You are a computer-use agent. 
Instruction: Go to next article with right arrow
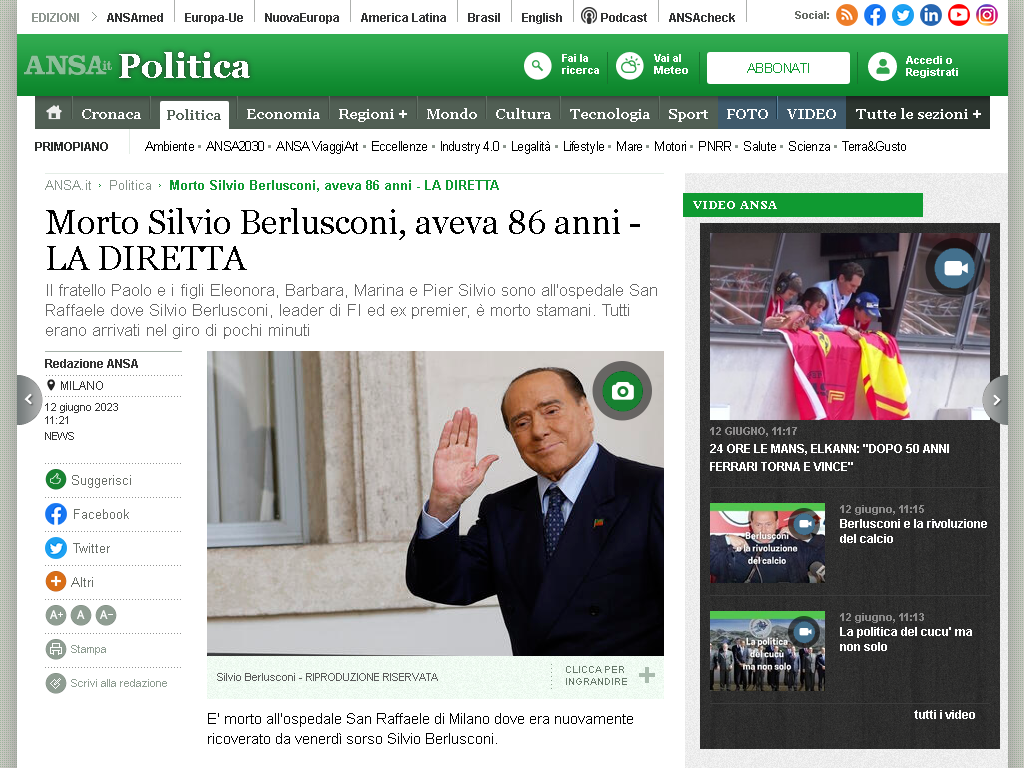(996, 400)
